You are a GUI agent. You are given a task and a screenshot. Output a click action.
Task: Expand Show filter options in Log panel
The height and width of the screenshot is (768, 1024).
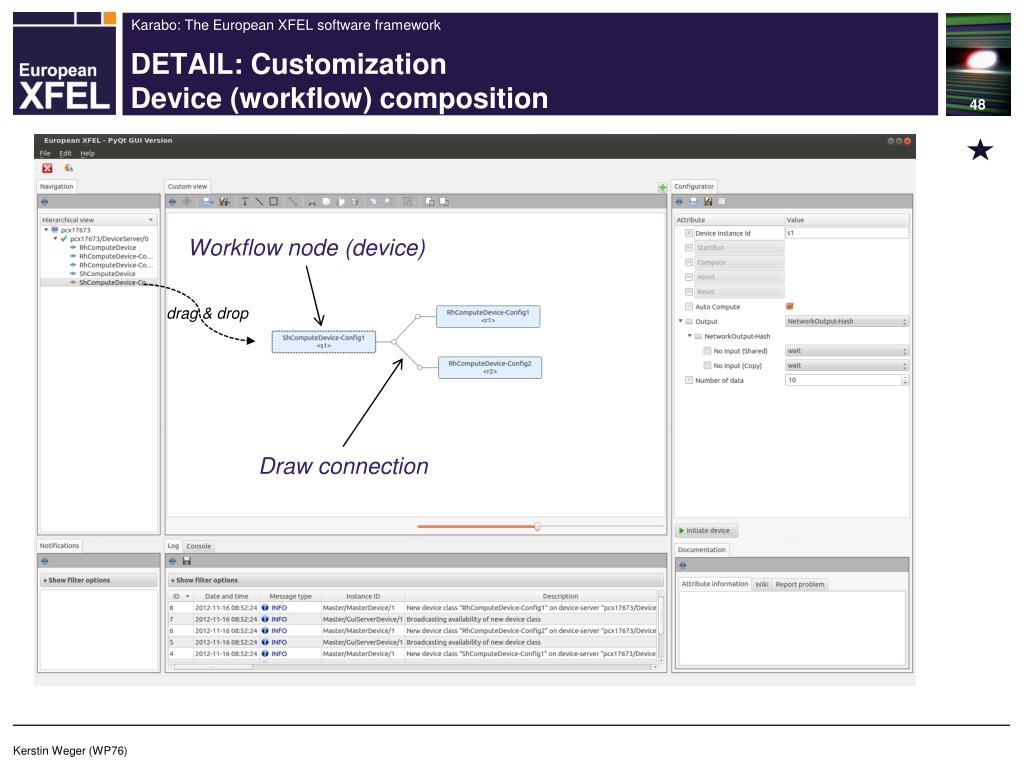pos(415,580)
